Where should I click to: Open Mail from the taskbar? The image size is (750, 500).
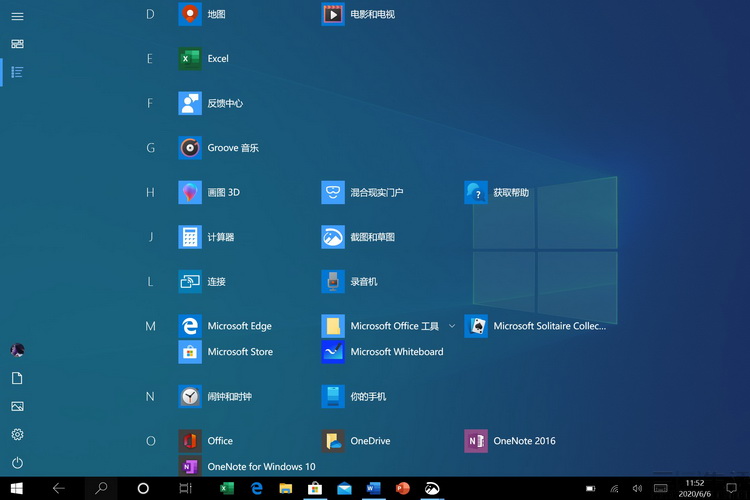coord(344,488)
